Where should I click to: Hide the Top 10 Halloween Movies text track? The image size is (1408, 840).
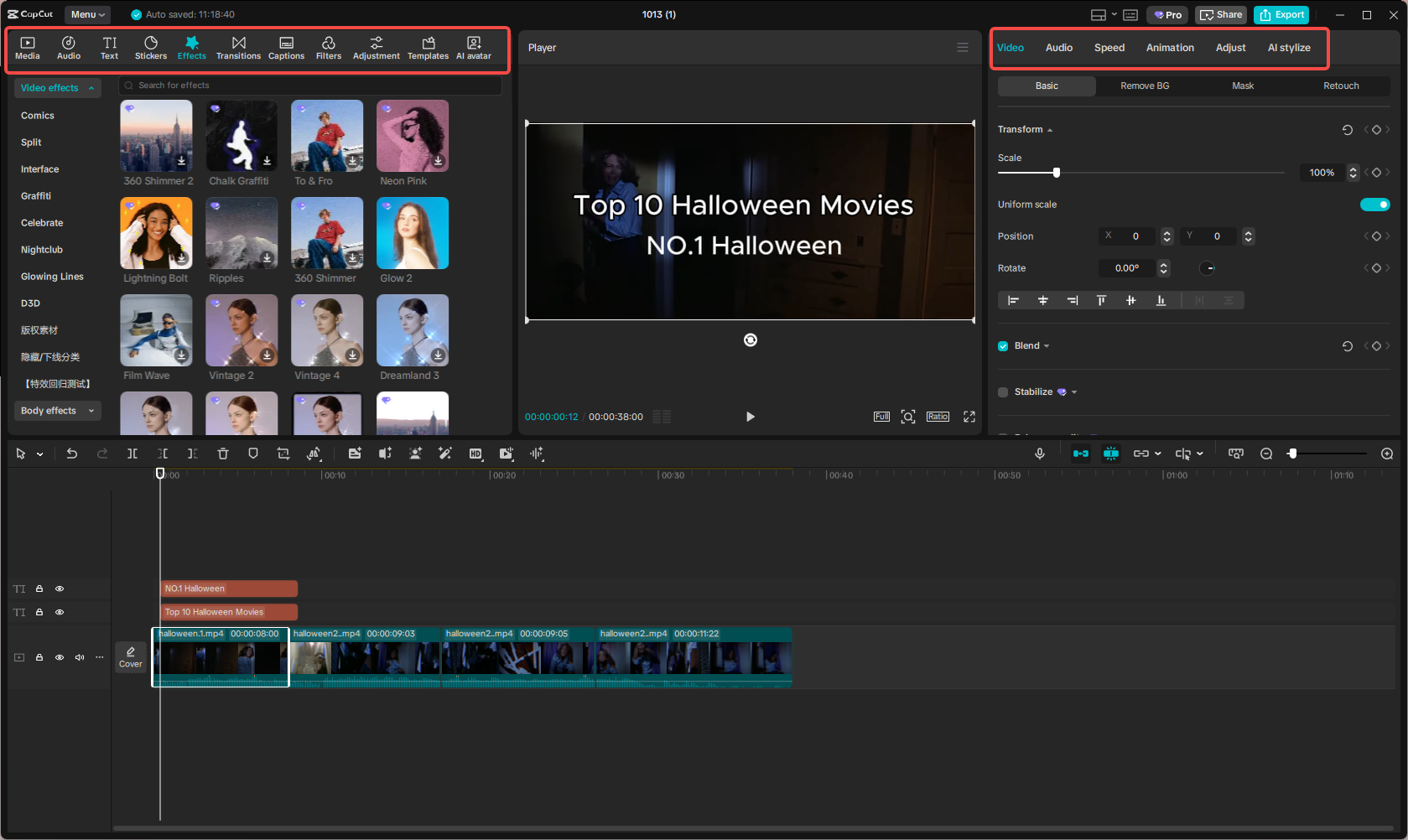pos(60,612)
